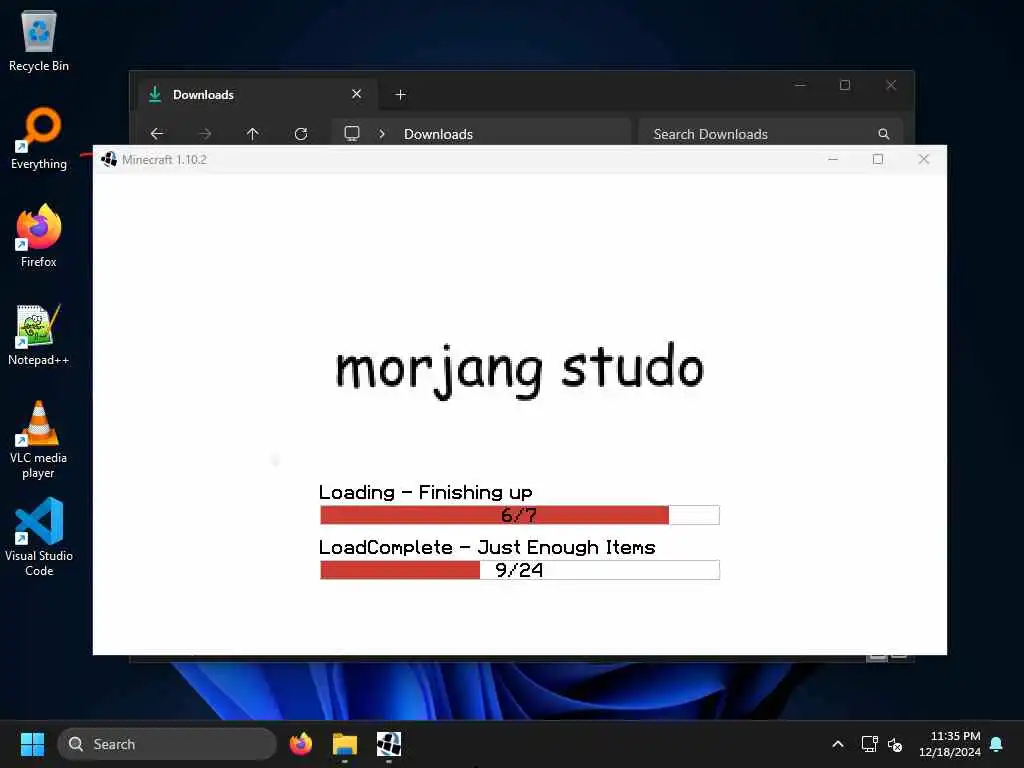Click the Downloads breadcrumb in address bar

(x=438, y=134)
